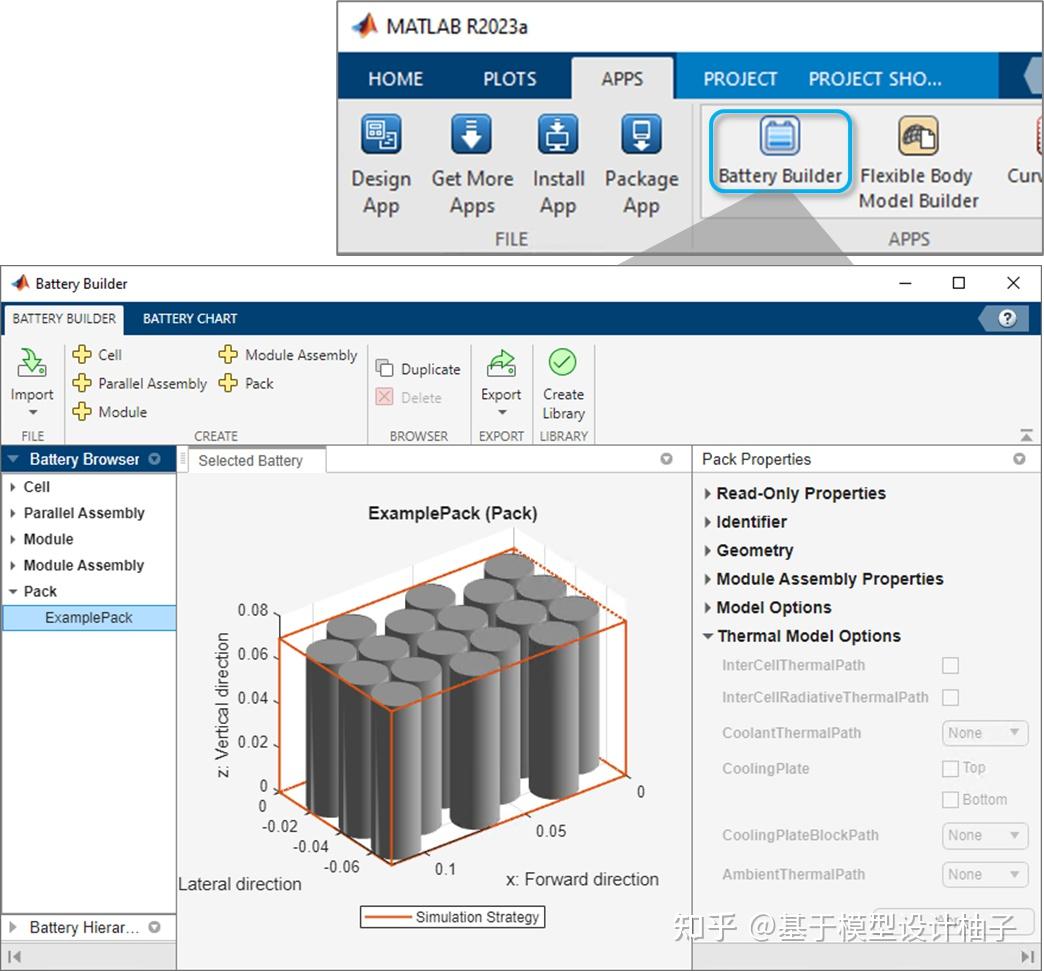Viewport: 1044px width, 971px height.
Task: Enable the CoolingPlate Bottom checkbox
Action: point(950,800)
